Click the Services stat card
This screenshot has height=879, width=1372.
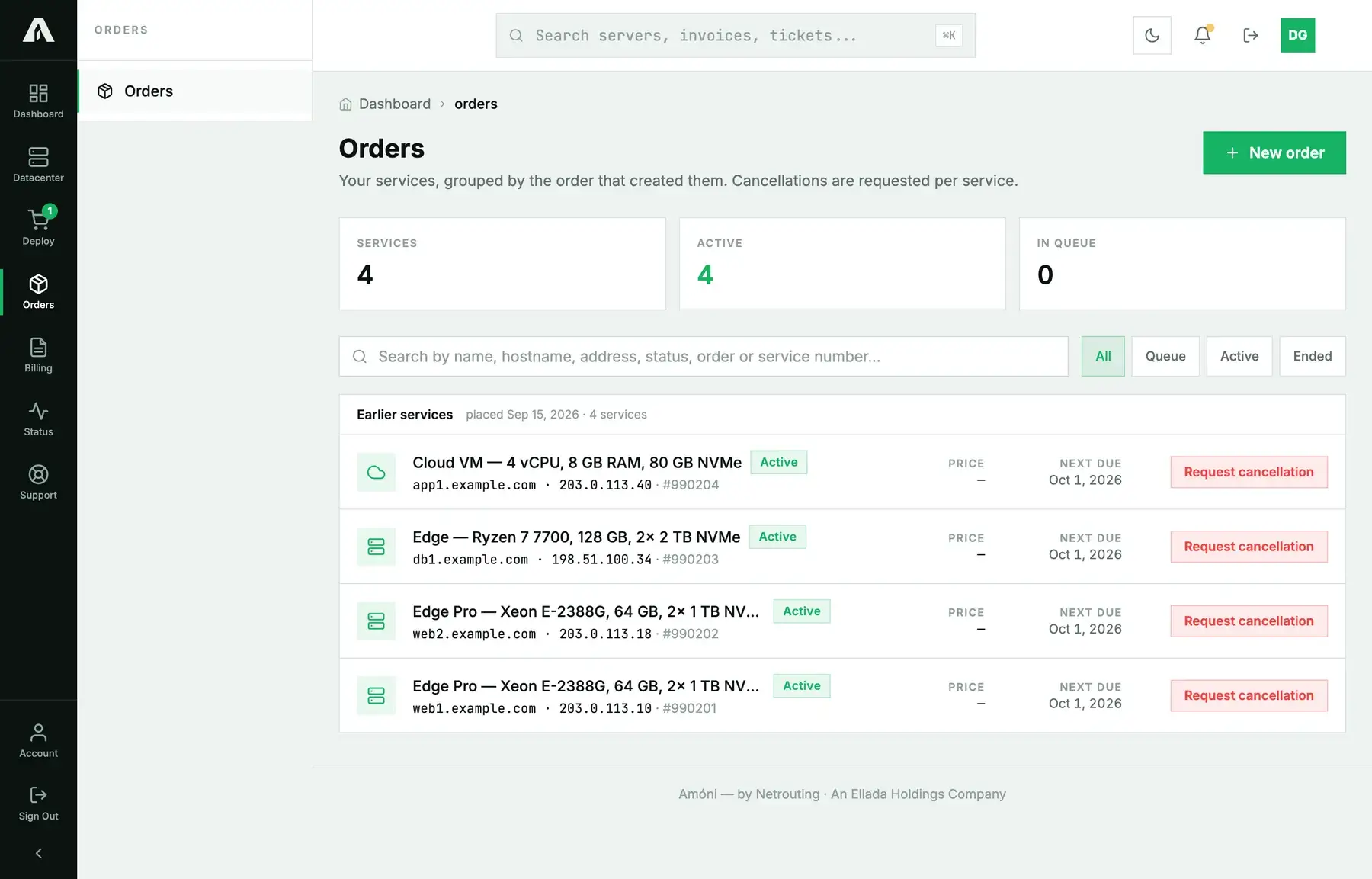click(x=502, y=264)
